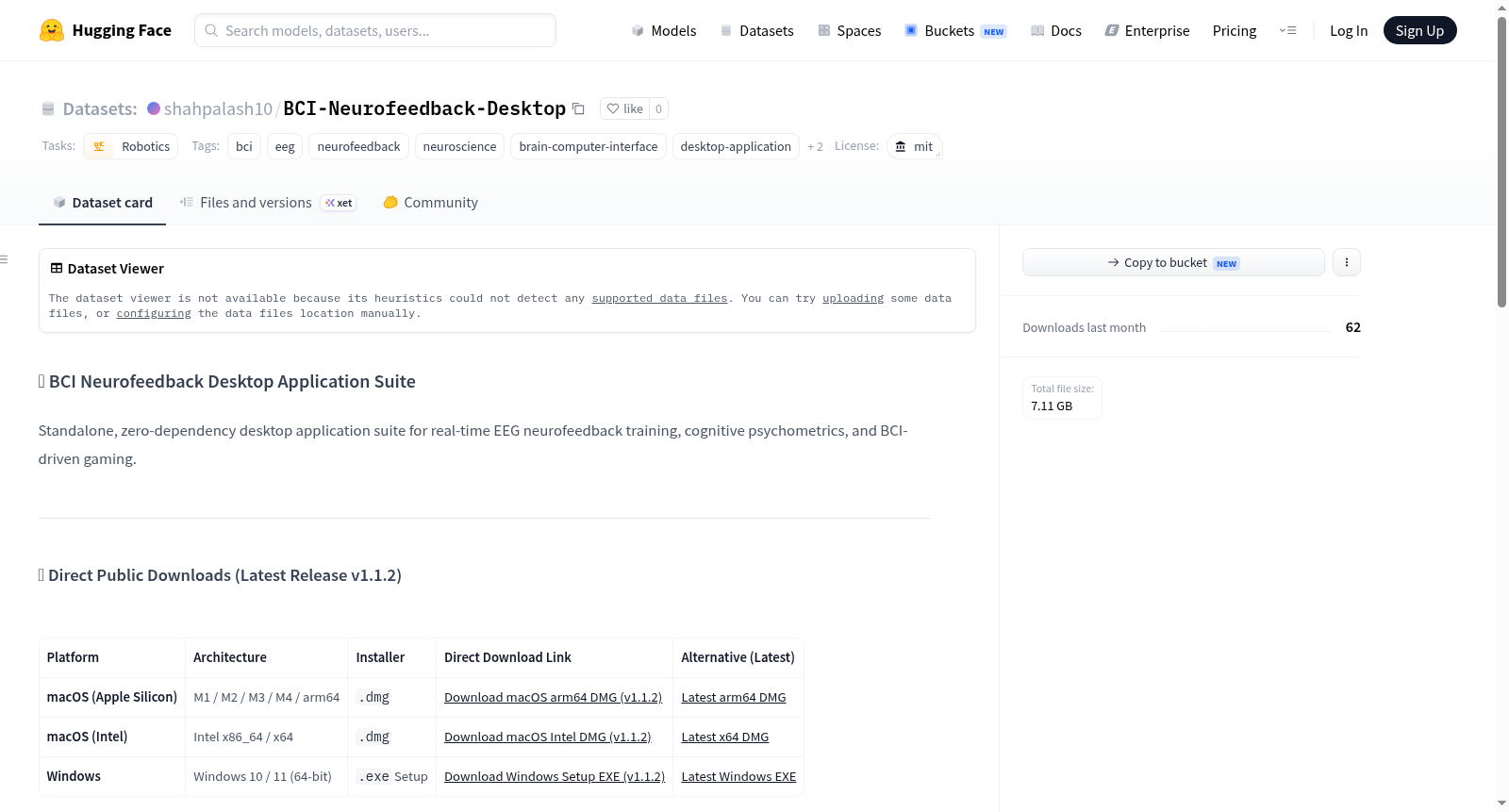Switch to the Dataset card tab

coord(102,202)
